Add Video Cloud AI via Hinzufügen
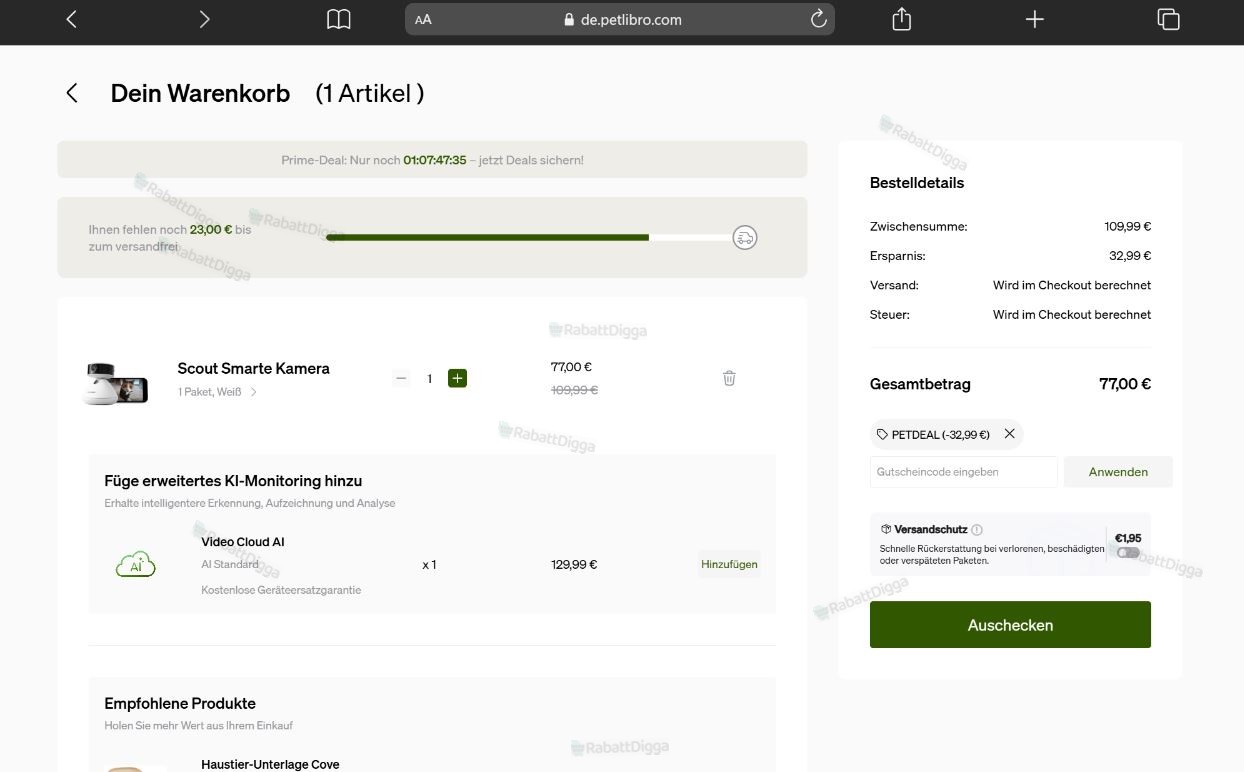The width and height of the screenshot is (1244, 772). pyautogui.click(x=729, y=564)
